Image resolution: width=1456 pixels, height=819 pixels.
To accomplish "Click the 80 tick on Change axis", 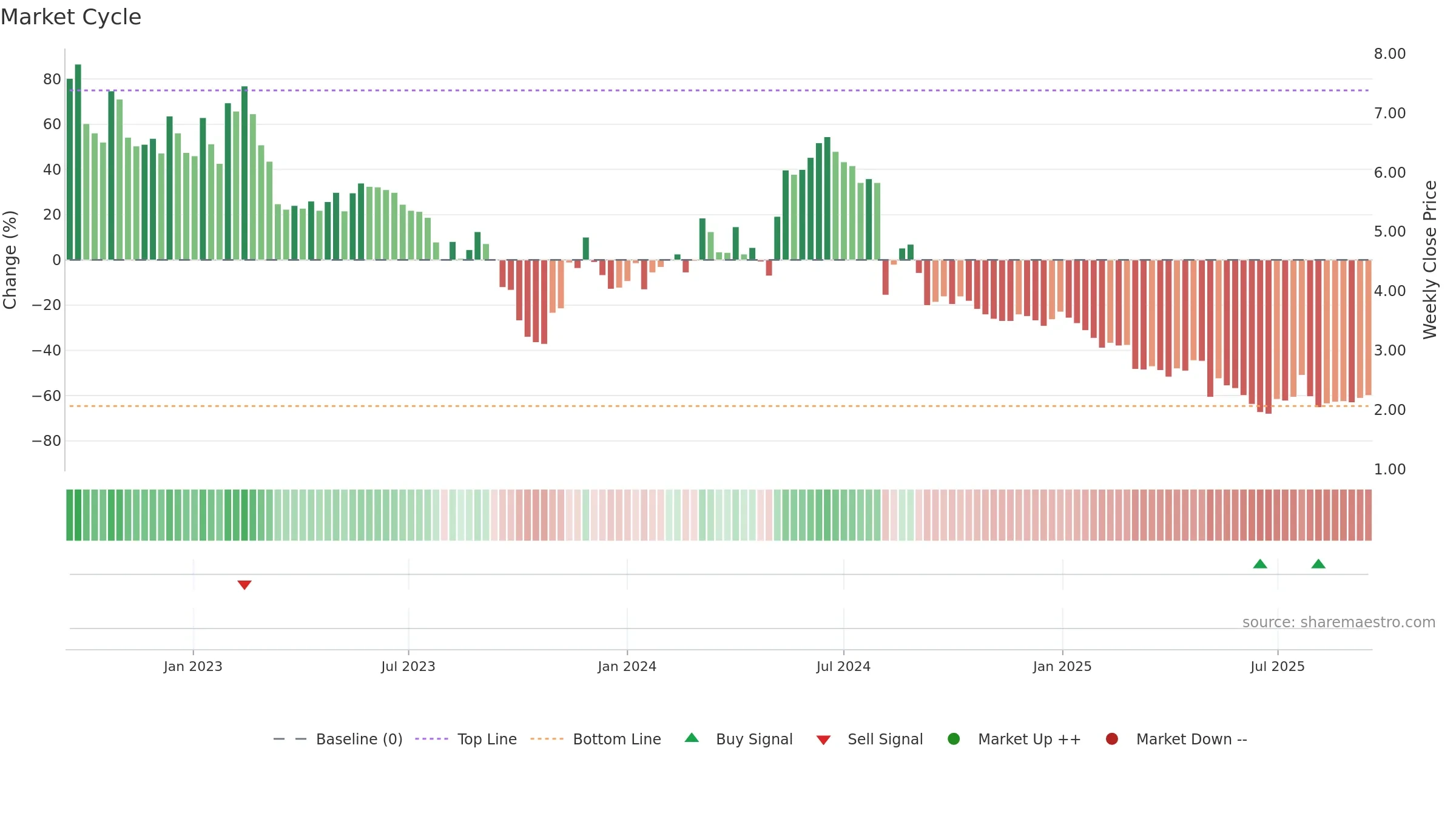I will click(52, 79).
